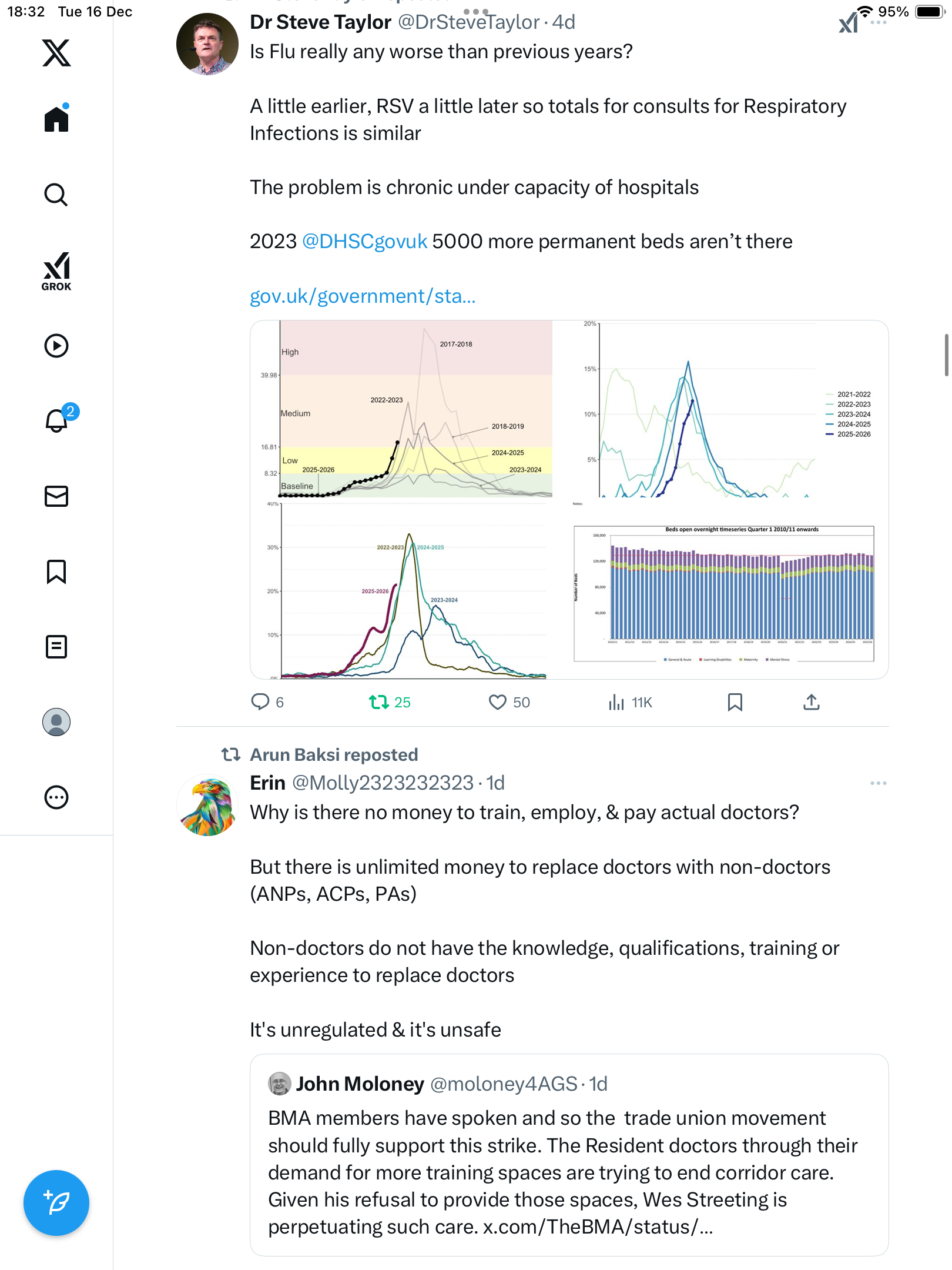Open Messages envelope icon
The height and width of the screenshot is (1270, 952).
pos(56,496)
